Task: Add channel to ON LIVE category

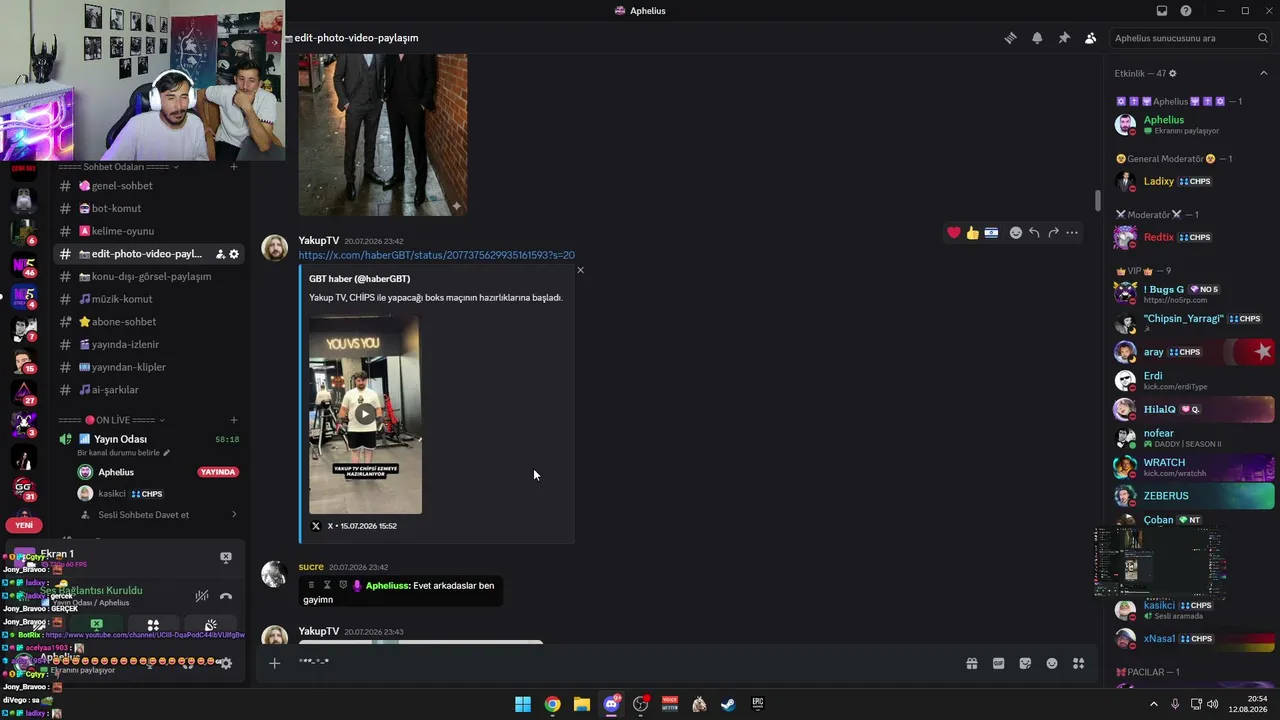Action: coord(234,420)
